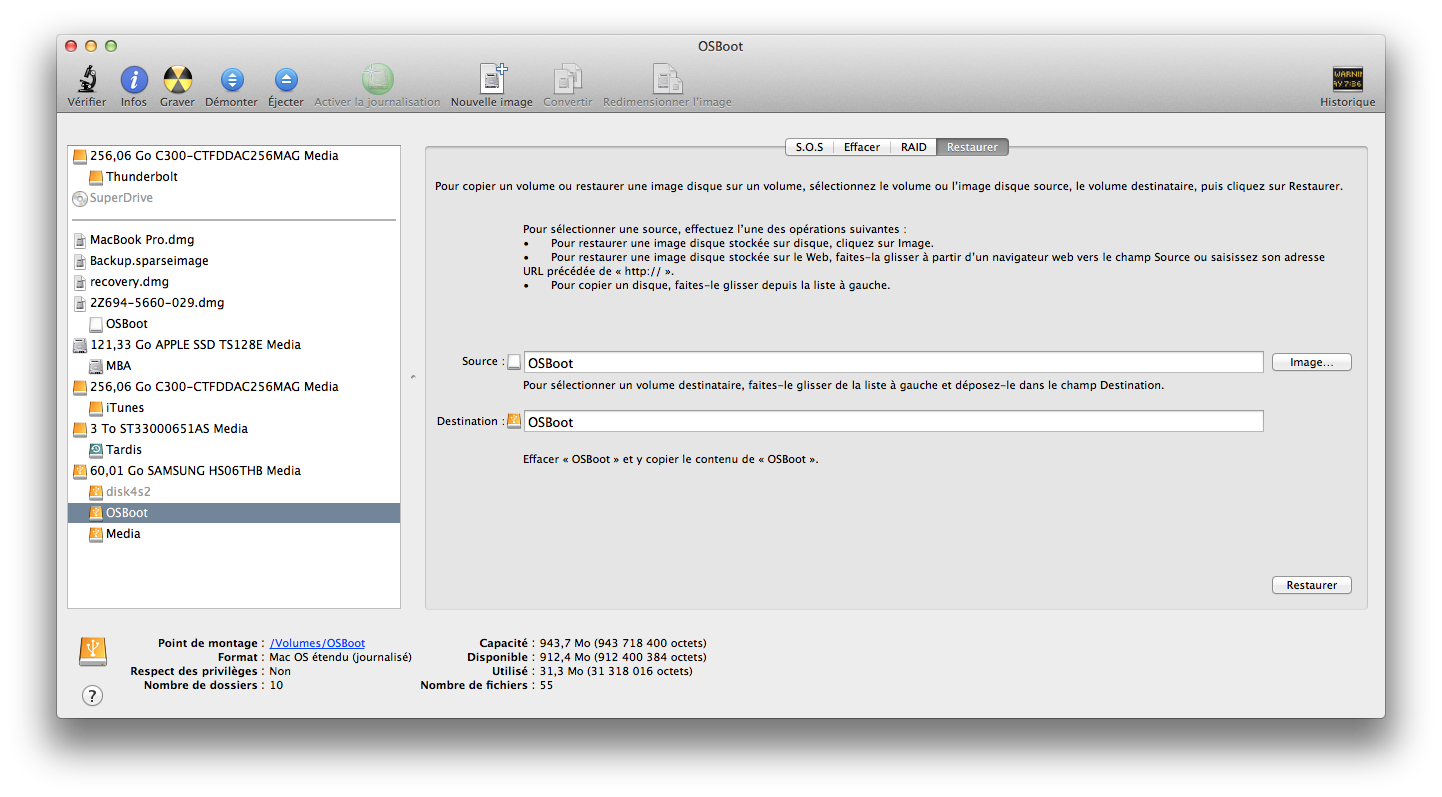Open the Historique log icon

[1347, 80]
